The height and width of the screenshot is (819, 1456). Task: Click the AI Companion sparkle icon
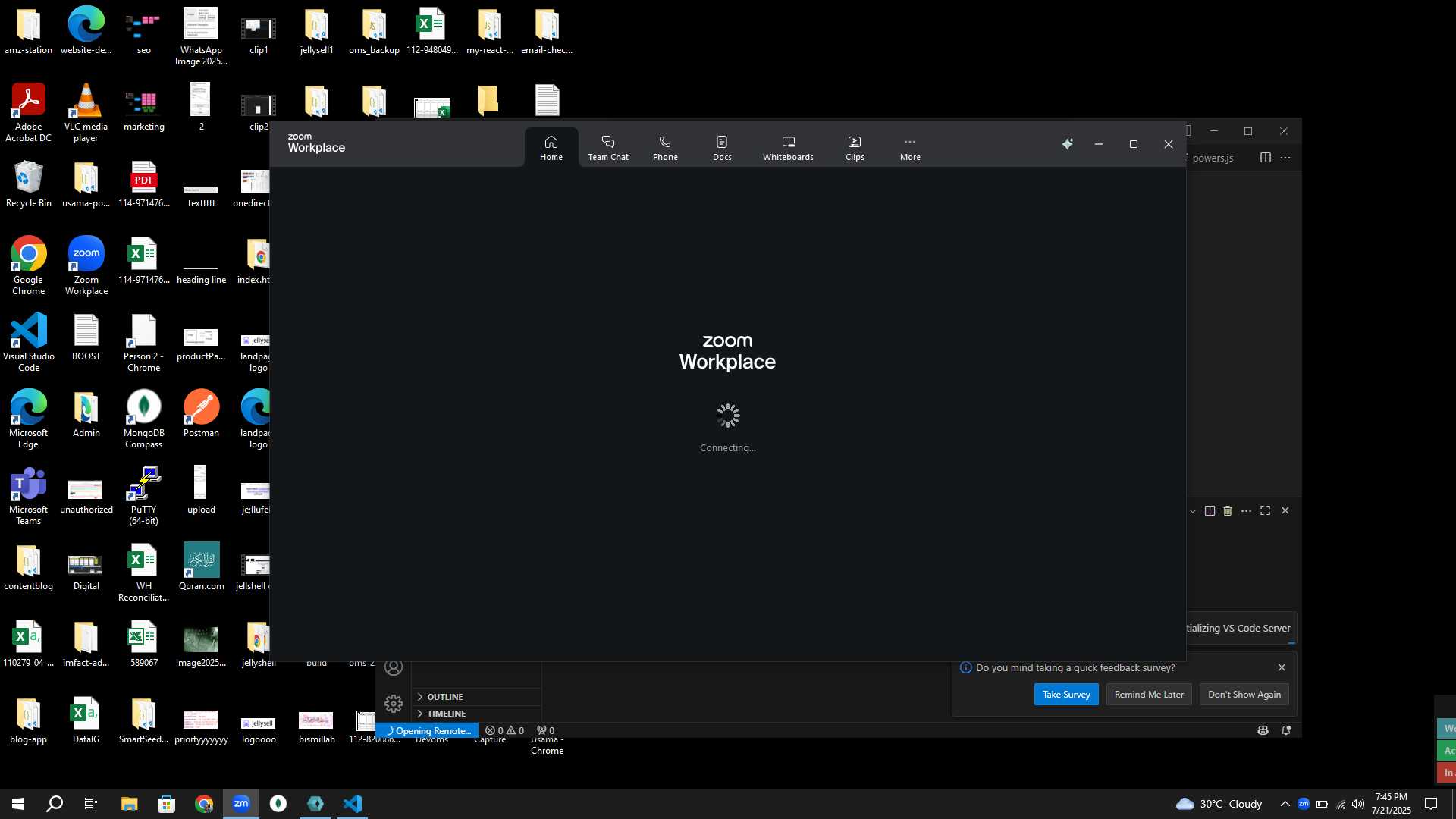click(x=1068, y=144)
